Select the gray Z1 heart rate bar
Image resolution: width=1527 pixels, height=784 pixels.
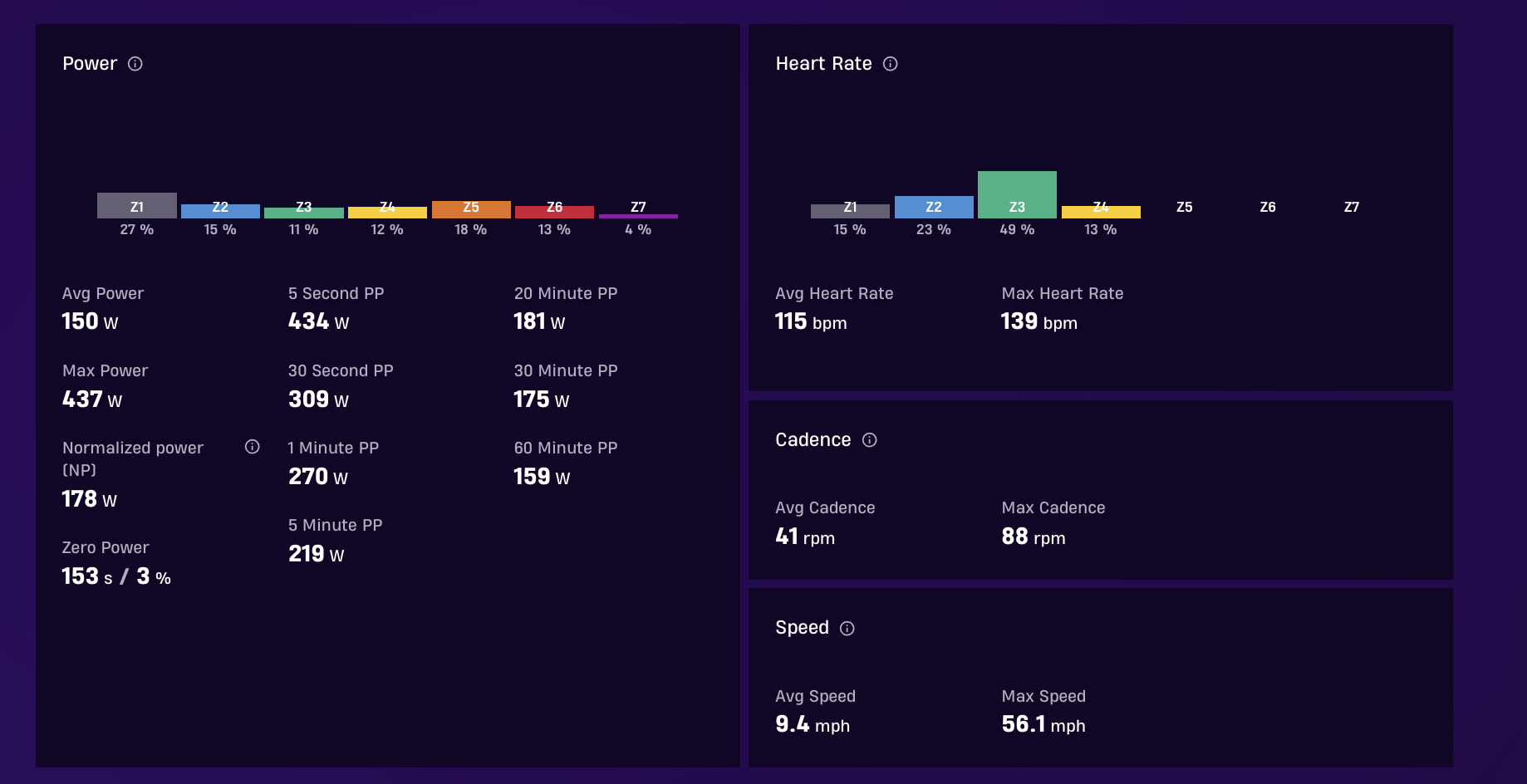pyautogui.click(x=850, y=211)
